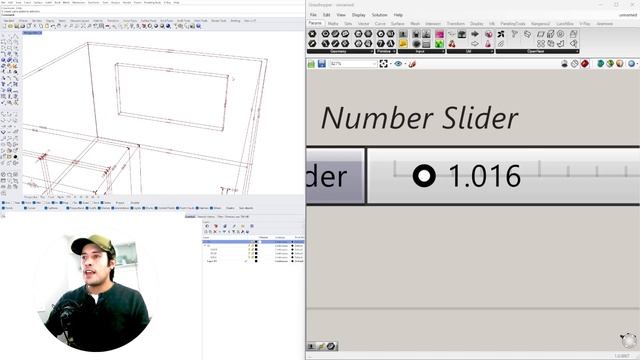
Task: Toggle the Mid osnap checkbox
Action: (x=34, y=203)
